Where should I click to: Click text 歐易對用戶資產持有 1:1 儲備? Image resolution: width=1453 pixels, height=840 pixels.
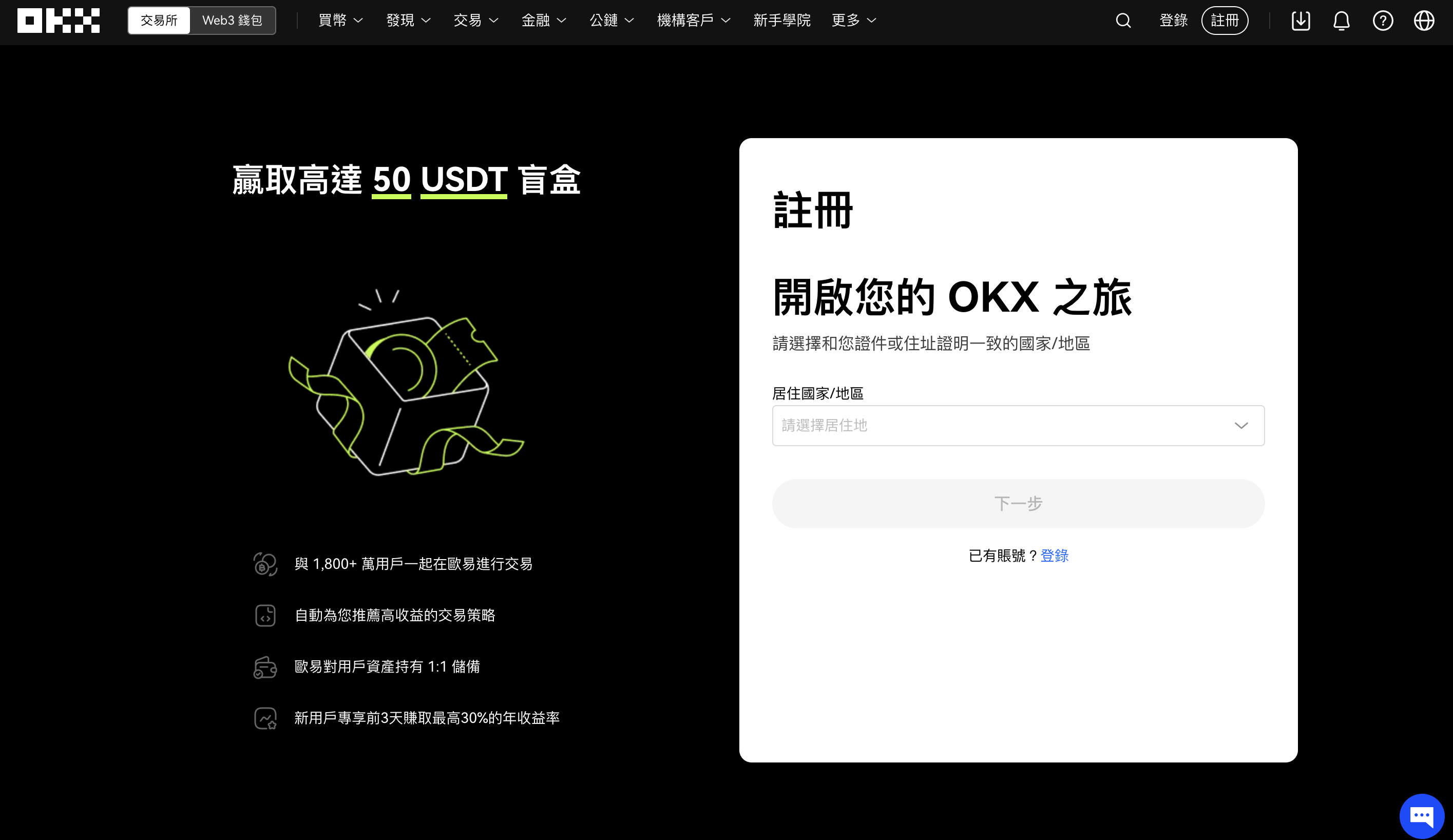pos(388,667)
